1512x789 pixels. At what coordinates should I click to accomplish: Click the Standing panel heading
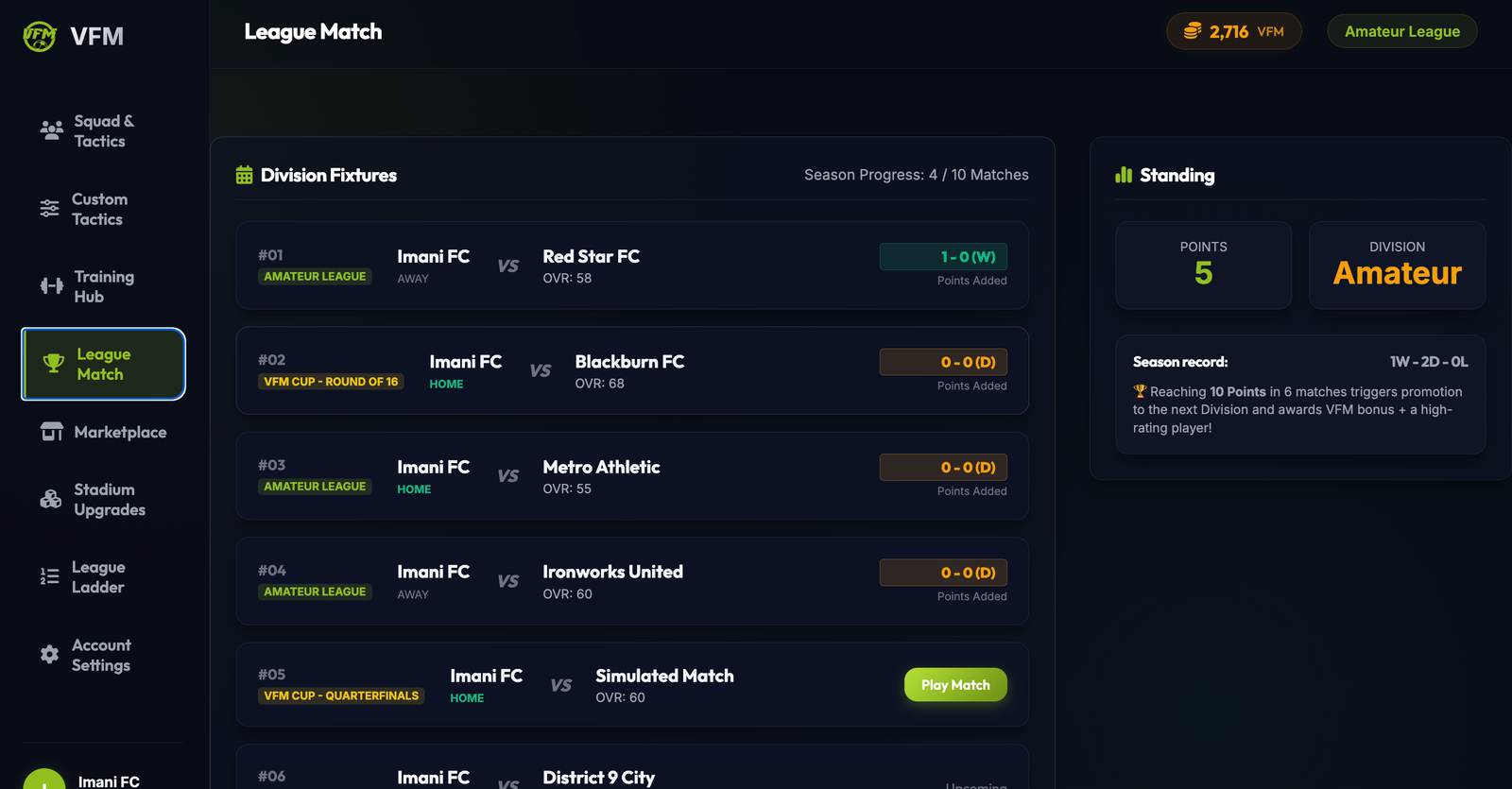tap(1177, 175)
